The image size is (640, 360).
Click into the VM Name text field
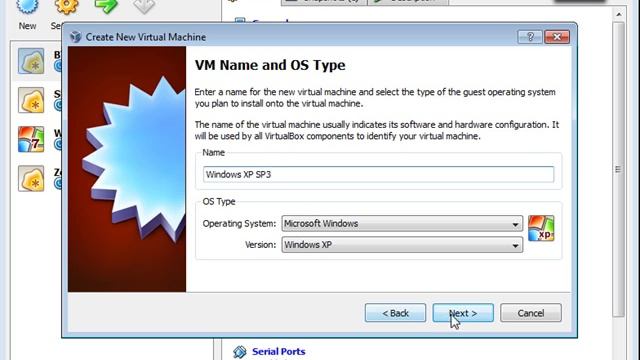[x=378, y=174]
